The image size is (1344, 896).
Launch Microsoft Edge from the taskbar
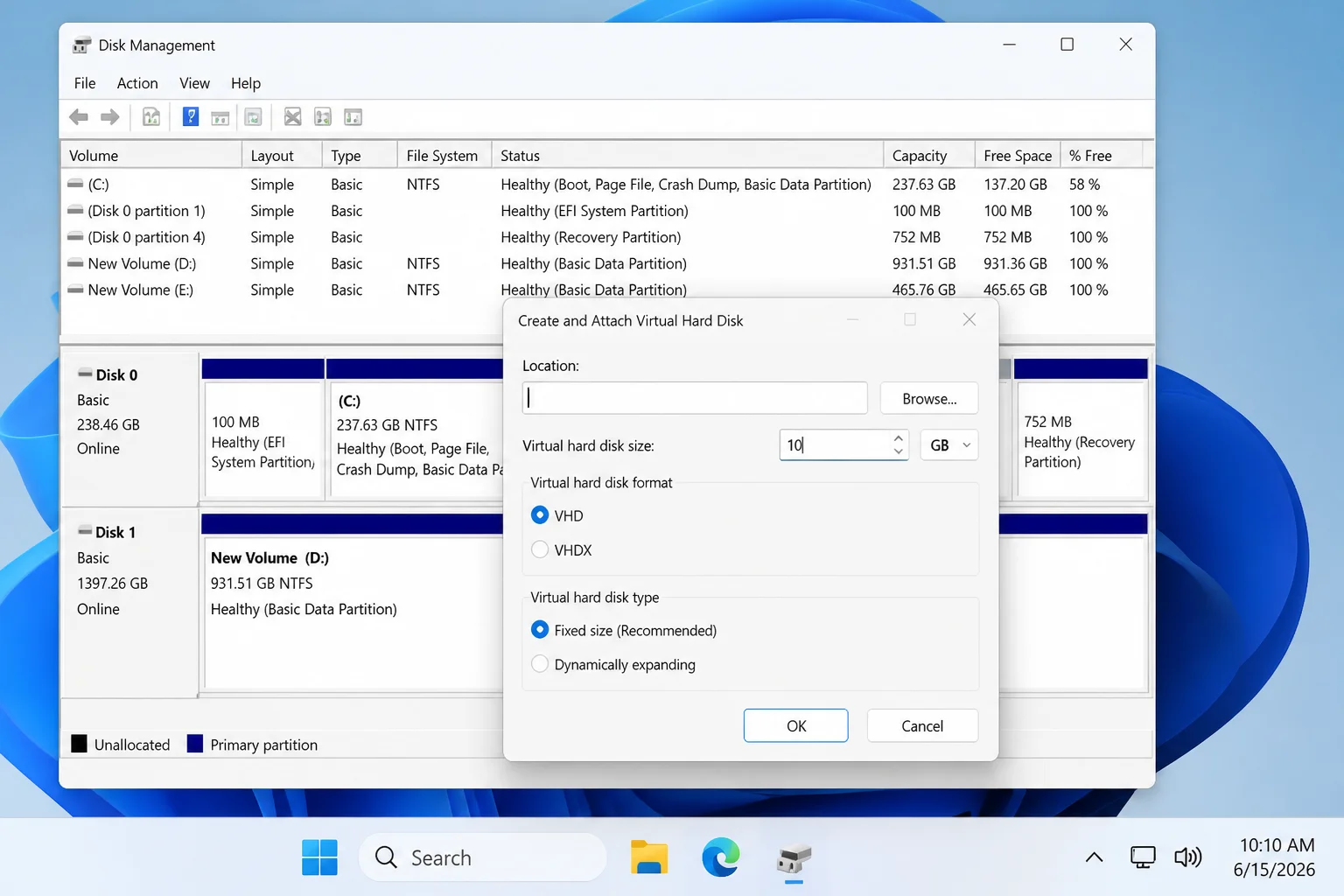point(721,857)
